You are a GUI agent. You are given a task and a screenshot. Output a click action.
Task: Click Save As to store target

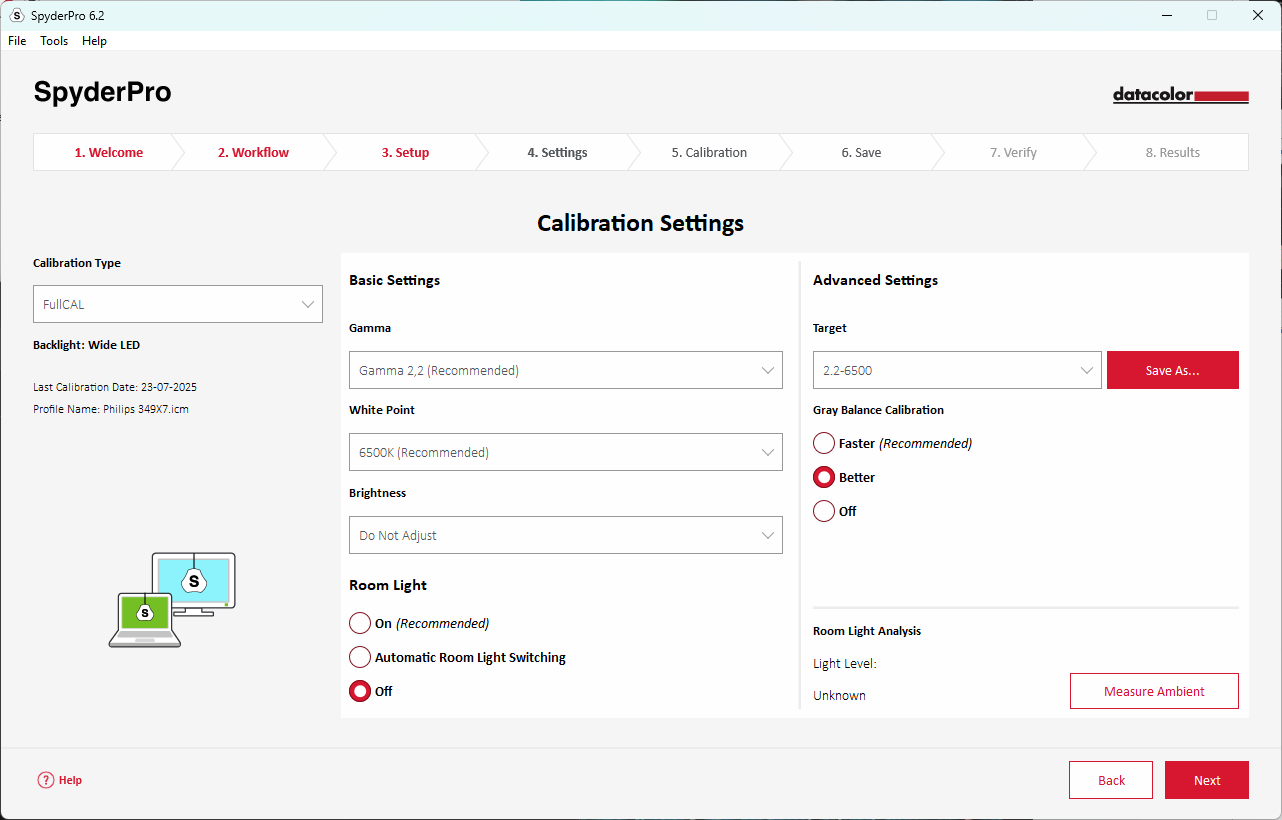(1172, 370)
